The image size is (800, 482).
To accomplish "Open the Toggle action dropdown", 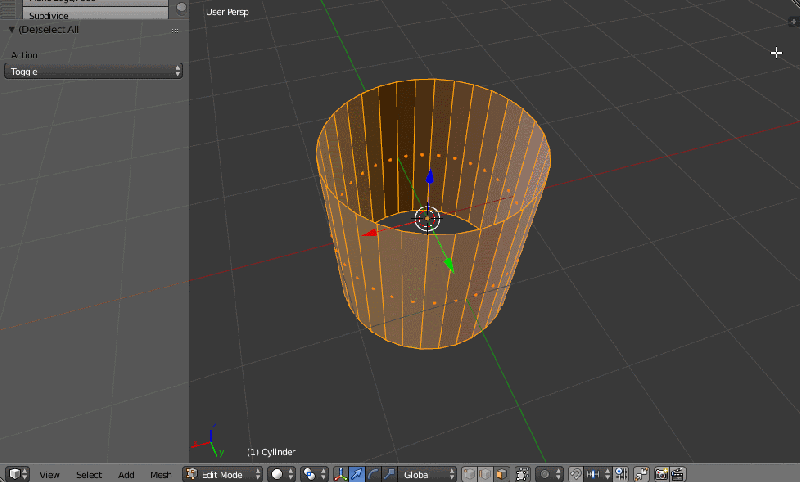I will coord(93,71).
